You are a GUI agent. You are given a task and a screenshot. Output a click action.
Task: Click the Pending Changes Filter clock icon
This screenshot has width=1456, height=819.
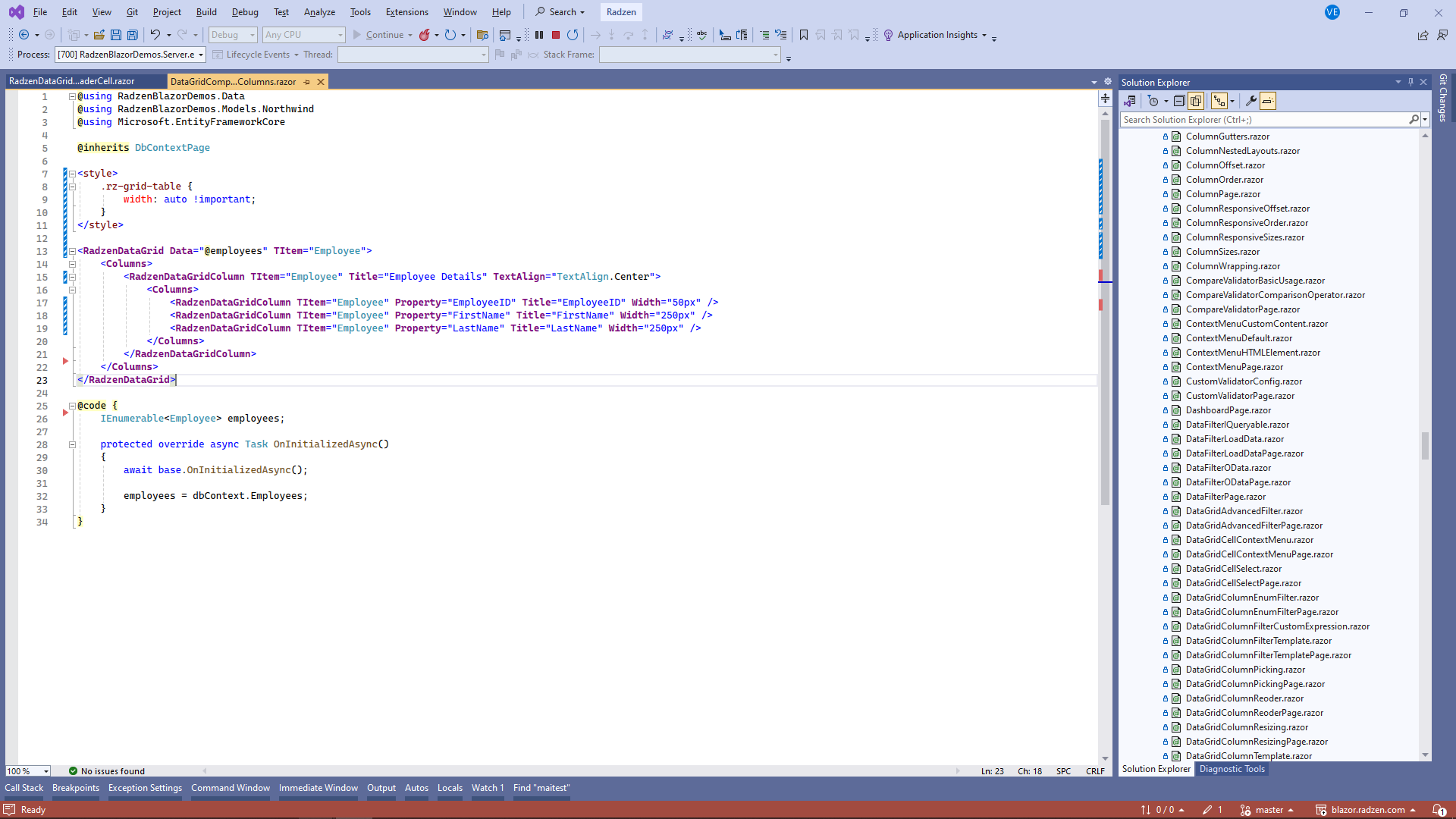1153,101
